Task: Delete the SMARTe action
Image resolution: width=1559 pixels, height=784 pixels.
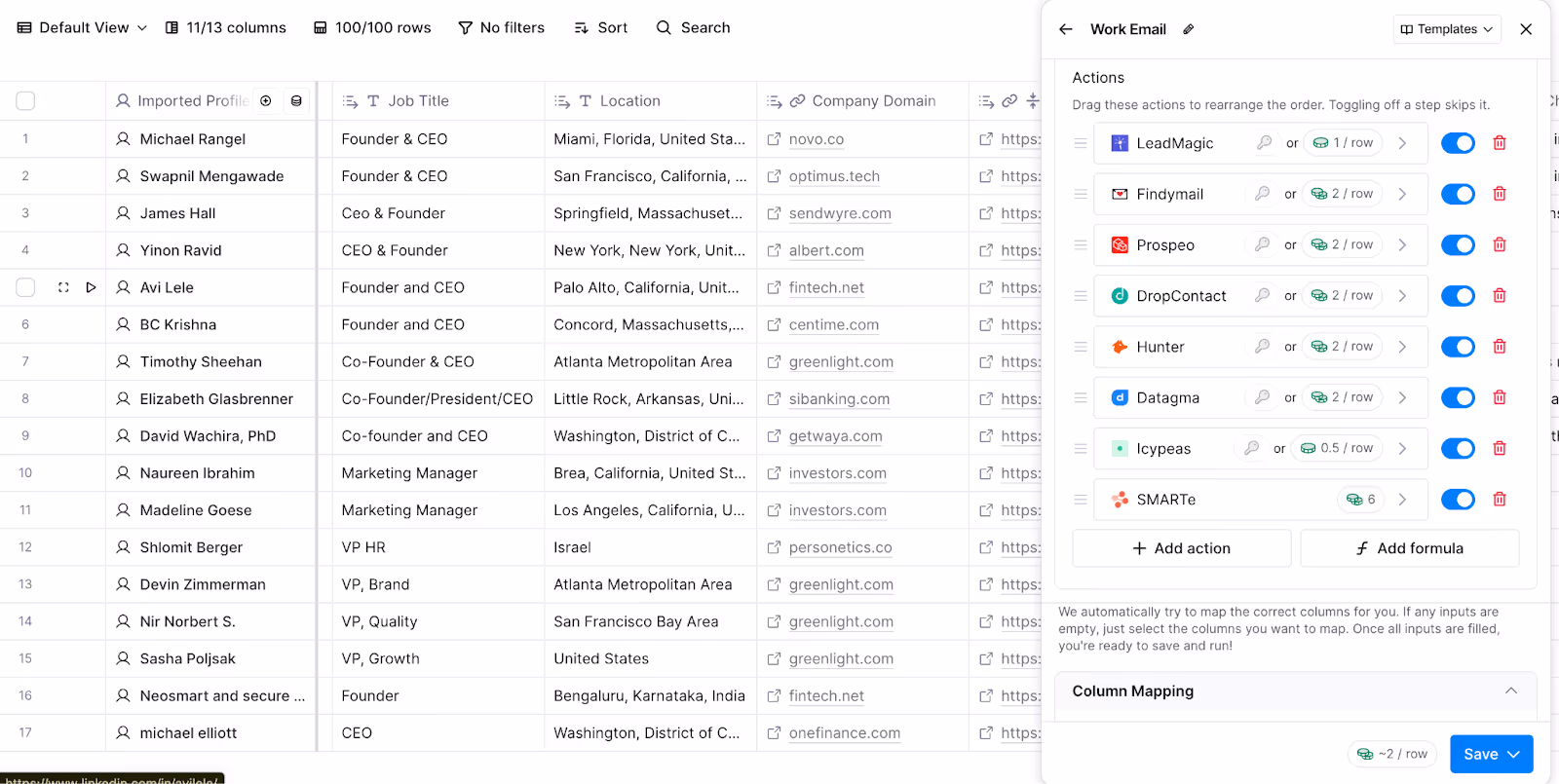Action: click(x=1500, y=500)
